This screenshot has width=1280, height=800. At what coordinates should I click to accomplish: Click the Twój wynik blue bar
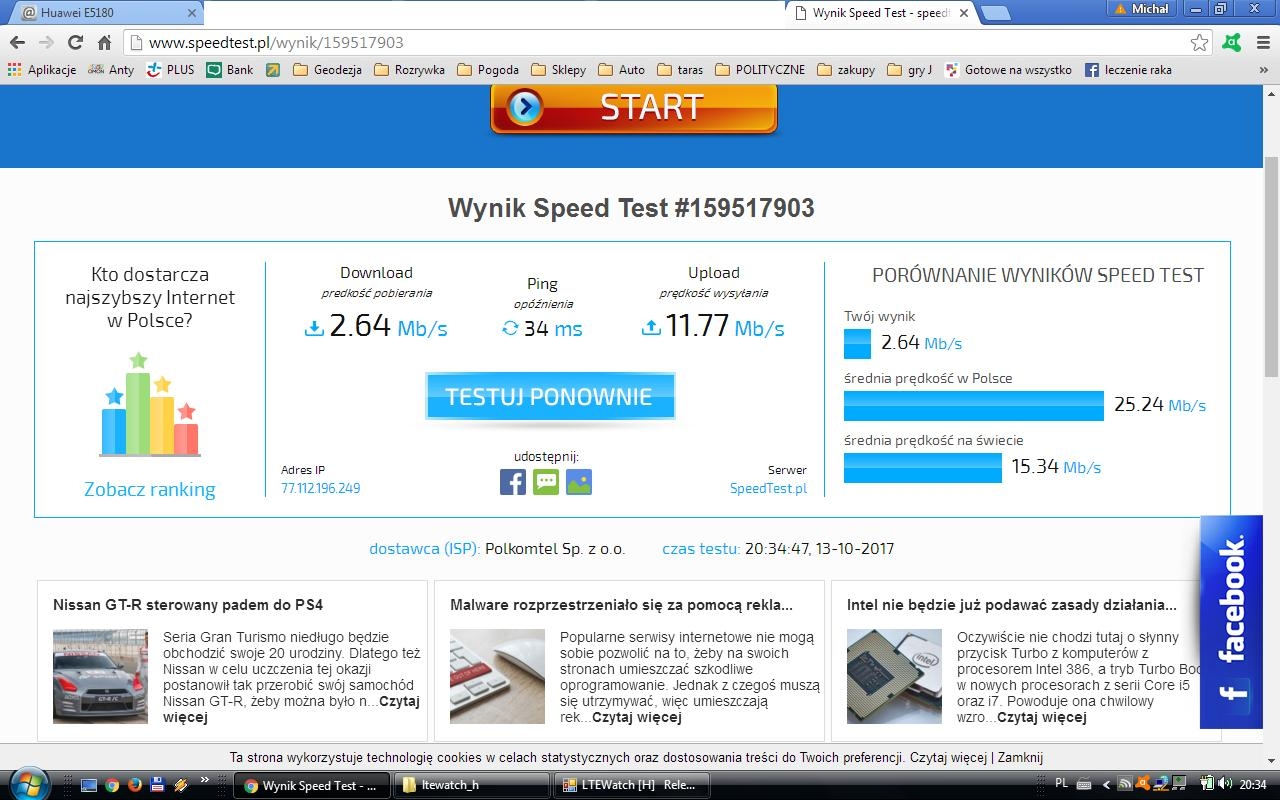point(857,343)
